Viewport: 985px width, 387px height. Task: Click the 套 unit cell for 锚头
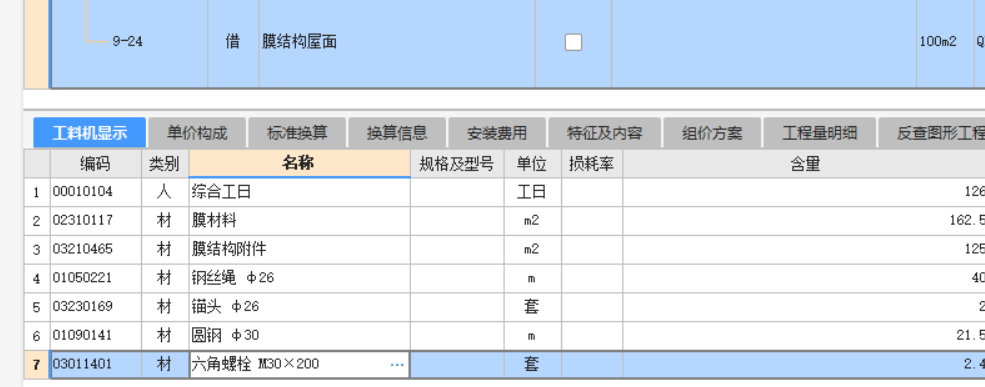[x=532, y=307]
